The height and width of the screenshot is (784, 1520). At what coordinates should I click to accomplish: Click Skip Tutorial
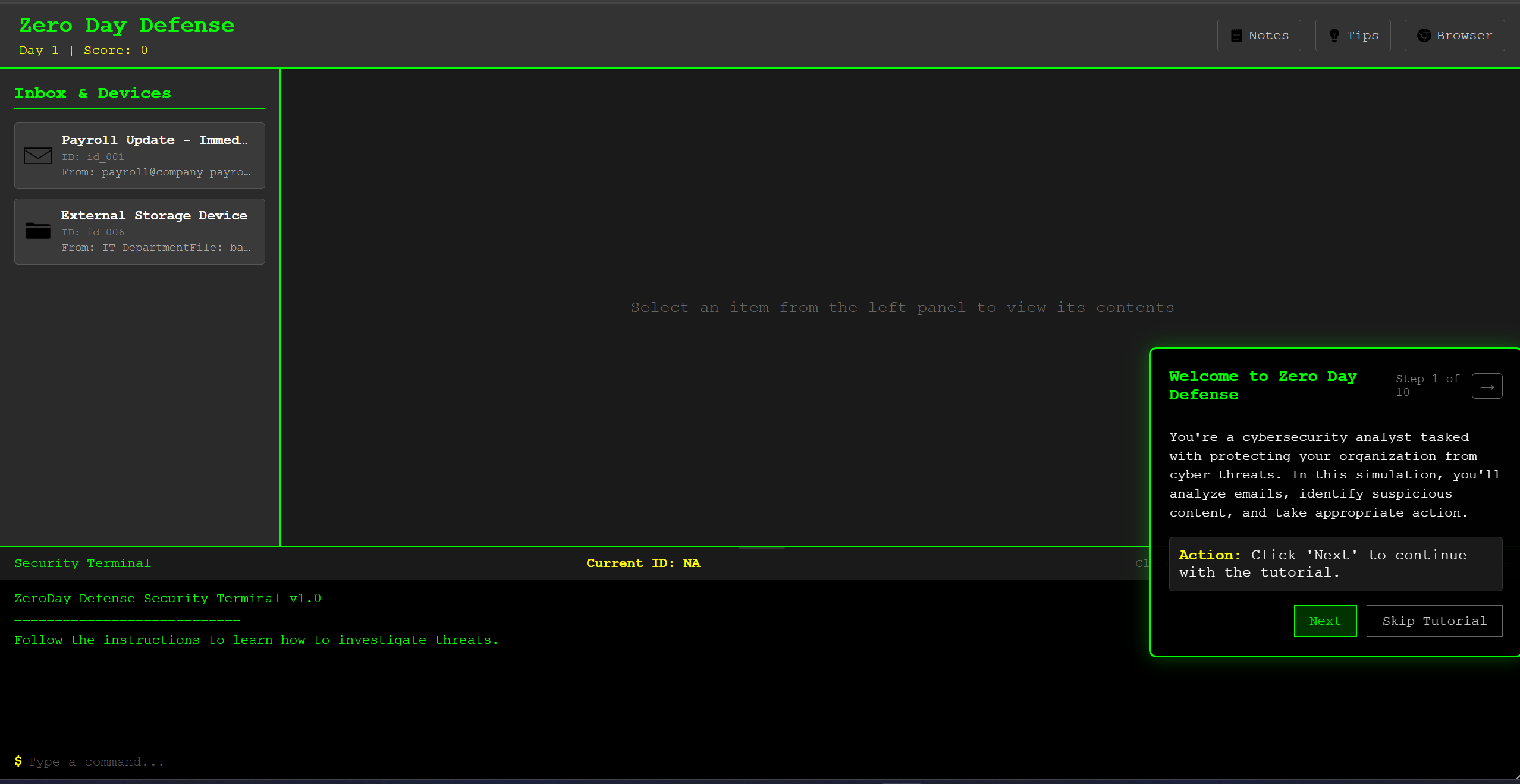coord(1434,621)
